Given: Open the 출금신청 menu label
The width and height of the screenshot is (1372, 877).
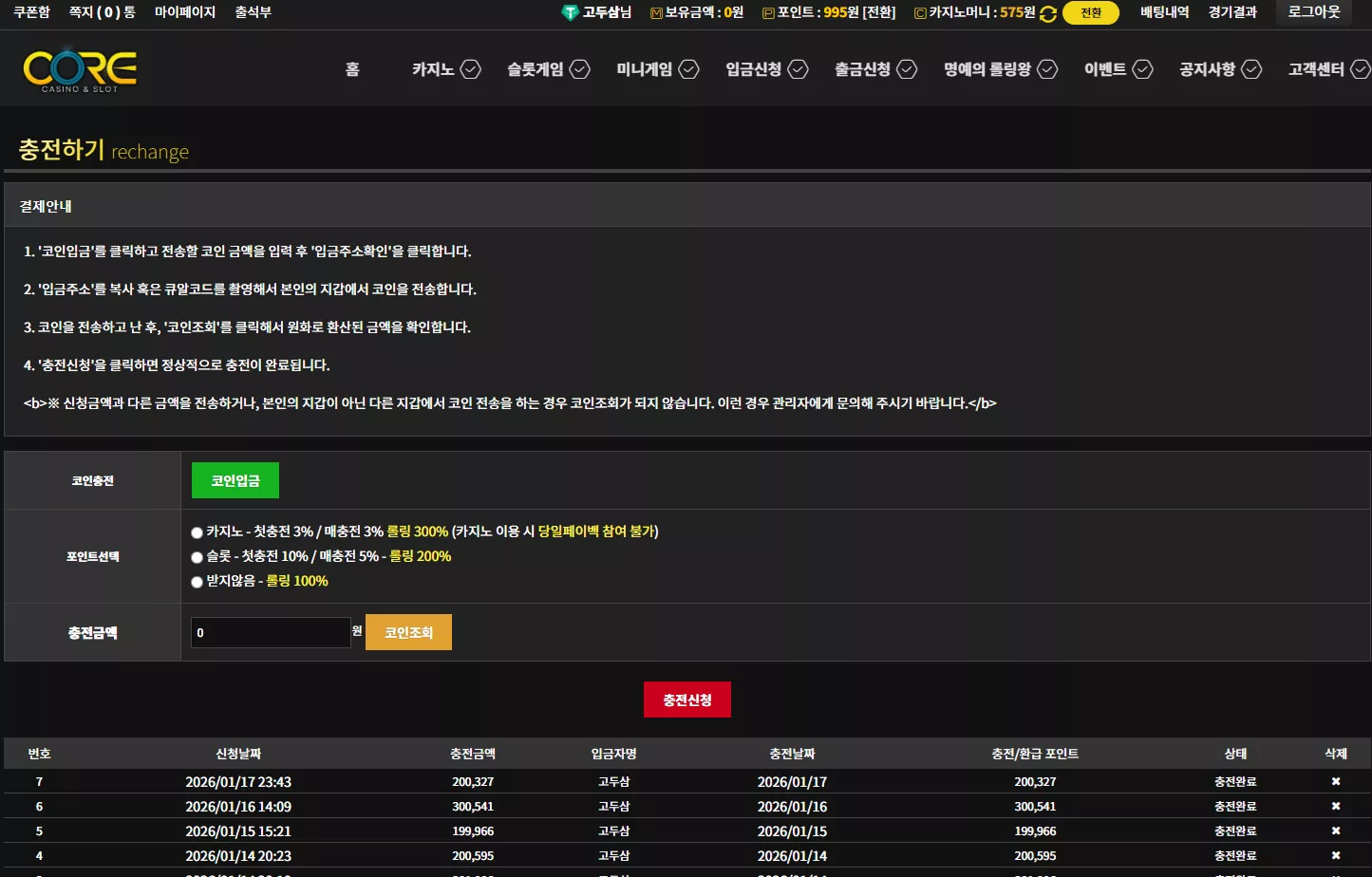Looking at the screenshot, I should tap(863, 69).
